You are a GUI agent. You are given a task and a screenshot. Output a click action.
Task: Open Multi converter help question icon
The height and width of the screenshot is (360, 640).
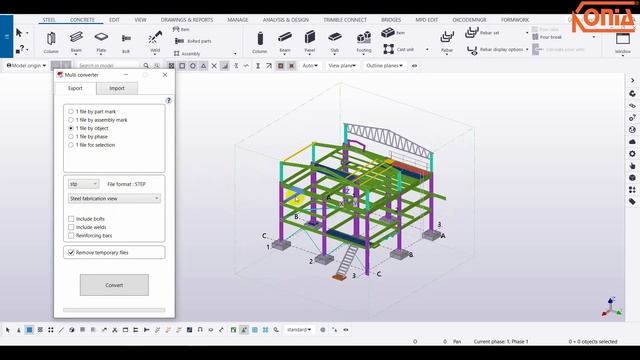169,100
